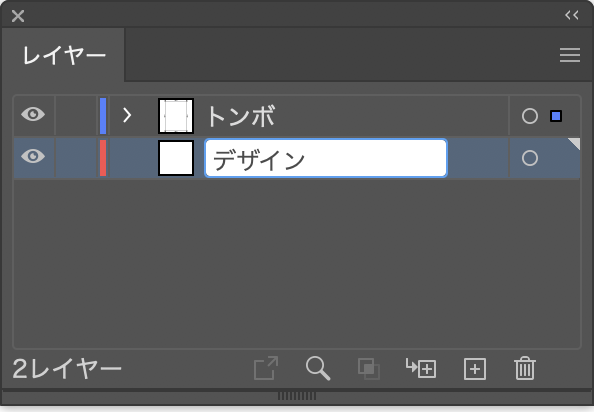Screen dimensions: 594x412
Task: Click the Create New Layer icon
Action: tap(475, 368)
